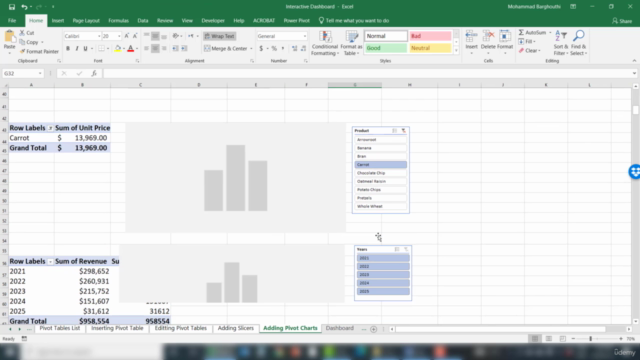Open the Calibri font name dropdown
The height and width of the screenshot is (360, 640).
click(99, 36)
